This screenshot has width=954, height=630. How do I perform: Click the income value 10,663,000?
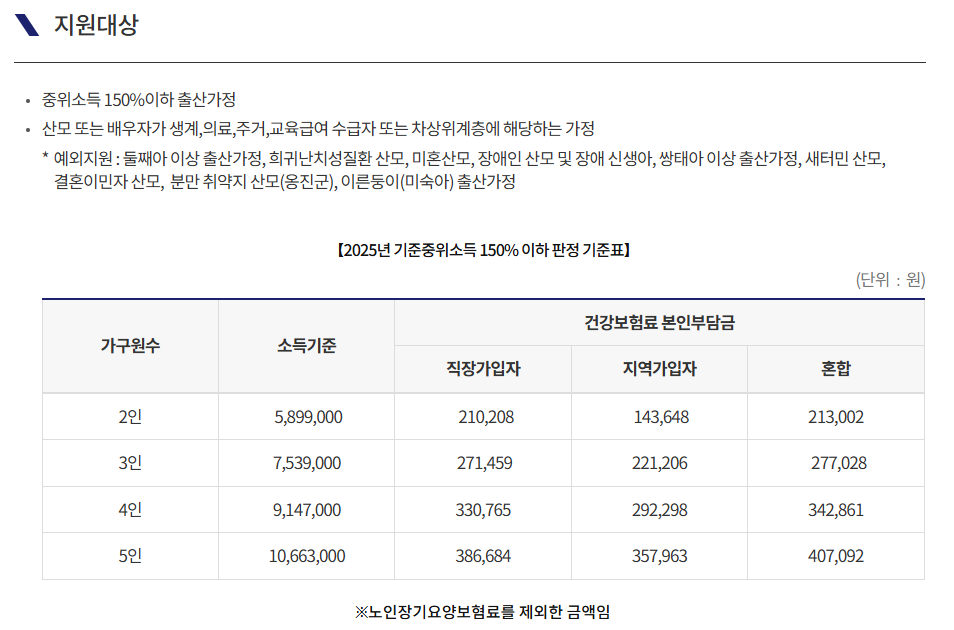(307, 556)
